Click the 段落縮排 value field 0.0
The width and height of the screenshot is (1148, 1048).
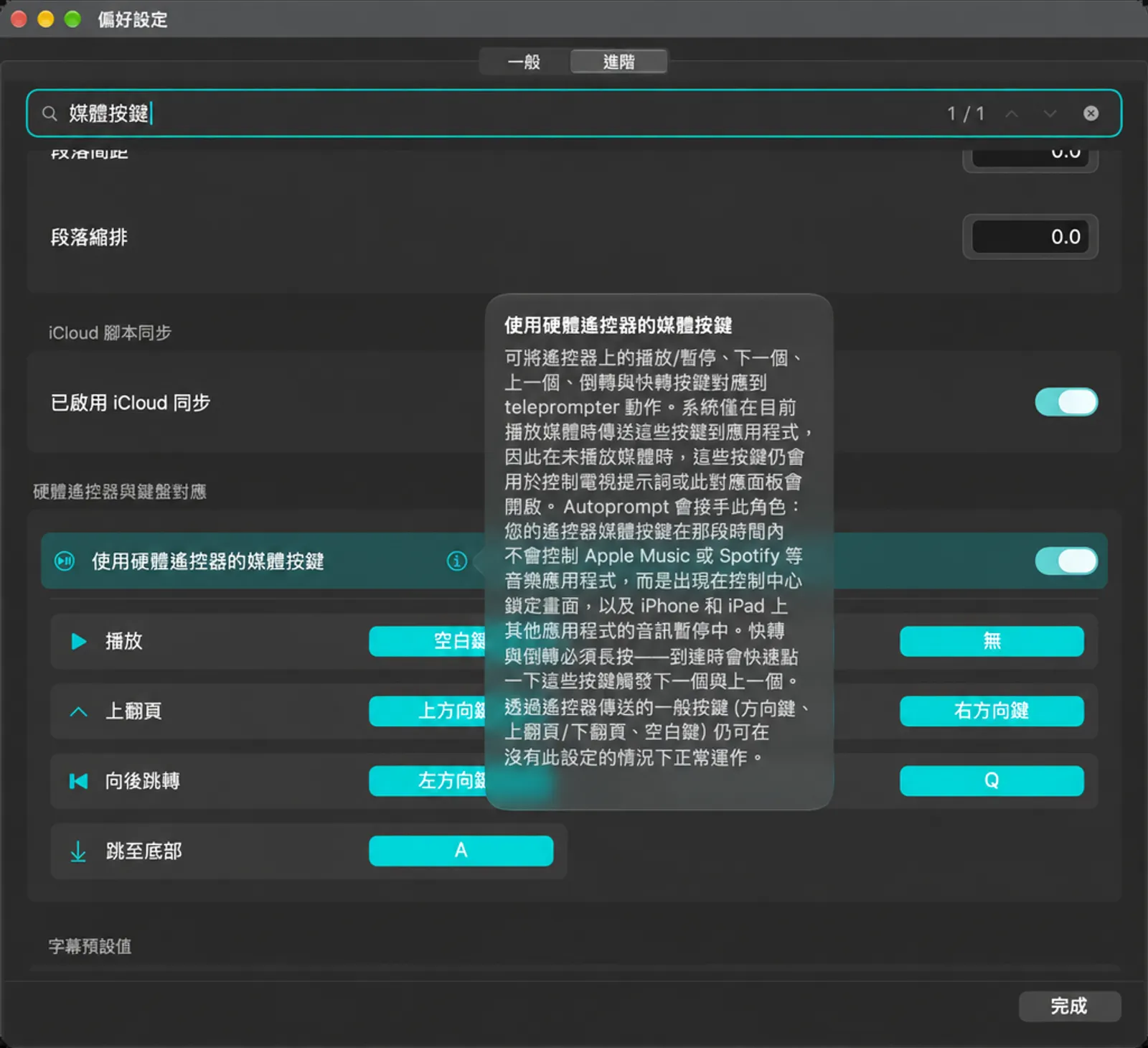(x=1030, y=237)
